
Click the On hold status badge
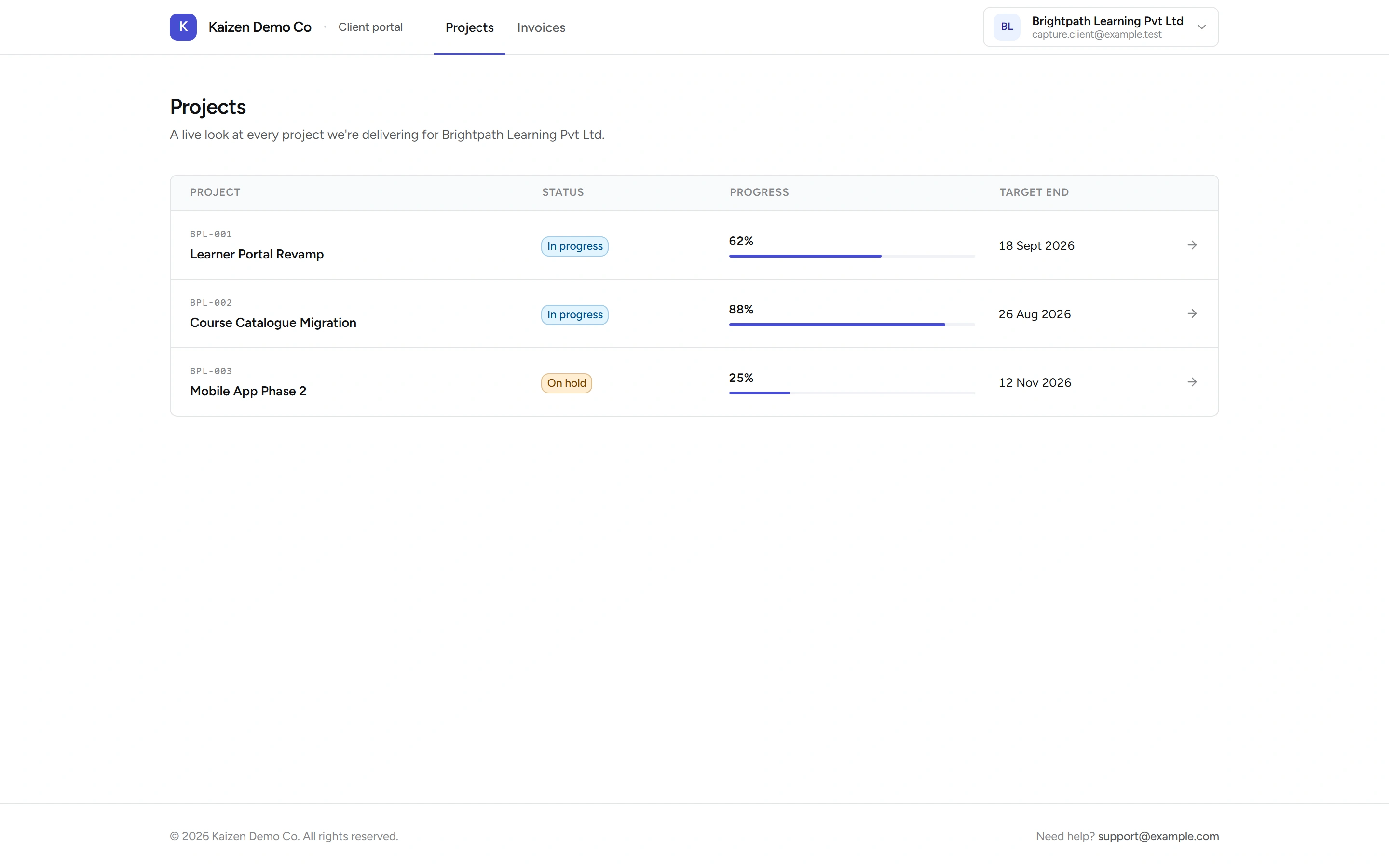[567, 383]
